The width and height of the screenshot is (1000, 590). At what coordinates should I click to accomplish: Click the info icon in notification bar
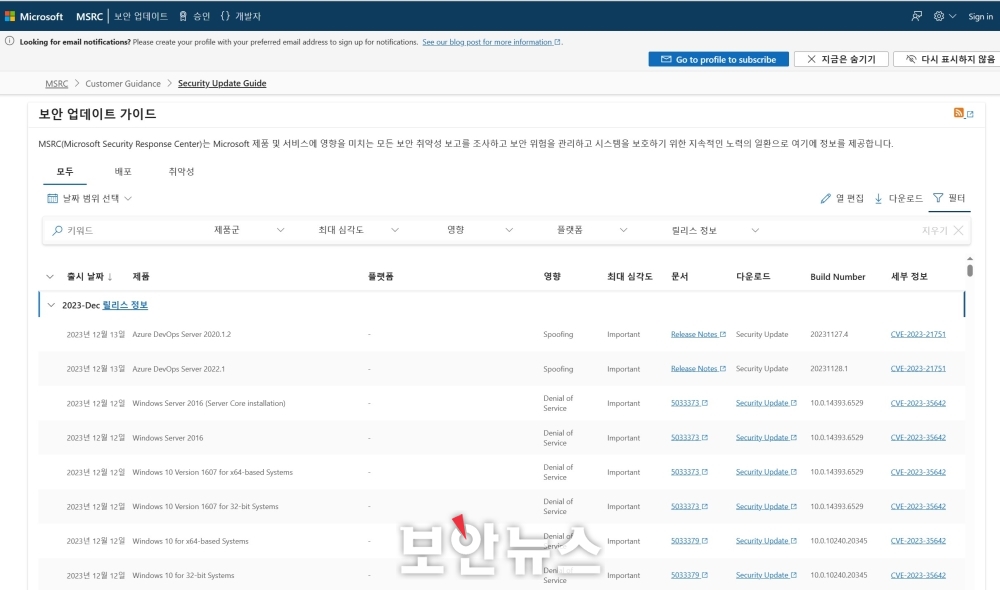[10, 41]
